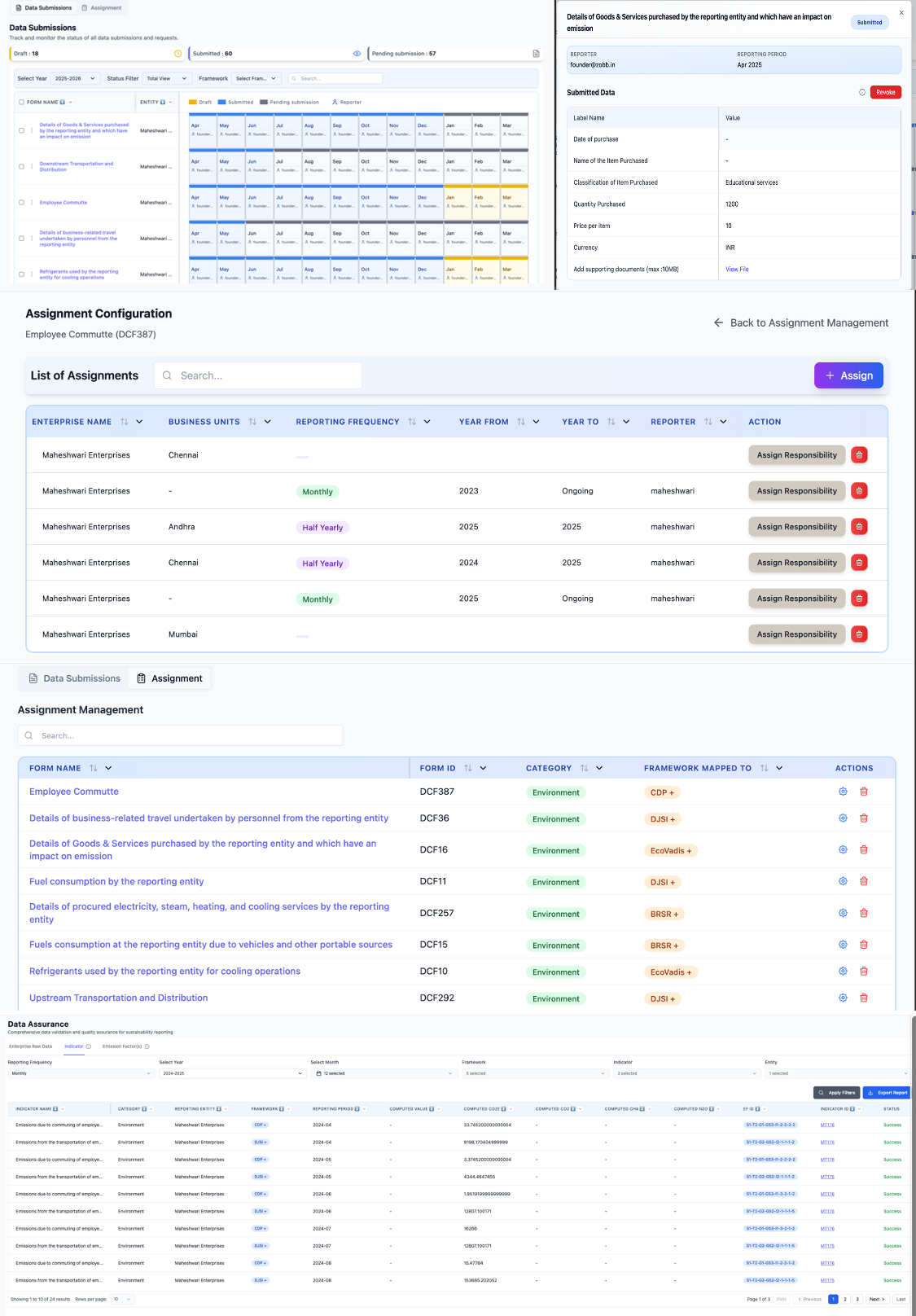
Task: Check the Refrigerants cooling operations row
Action: tap(21, 274)
